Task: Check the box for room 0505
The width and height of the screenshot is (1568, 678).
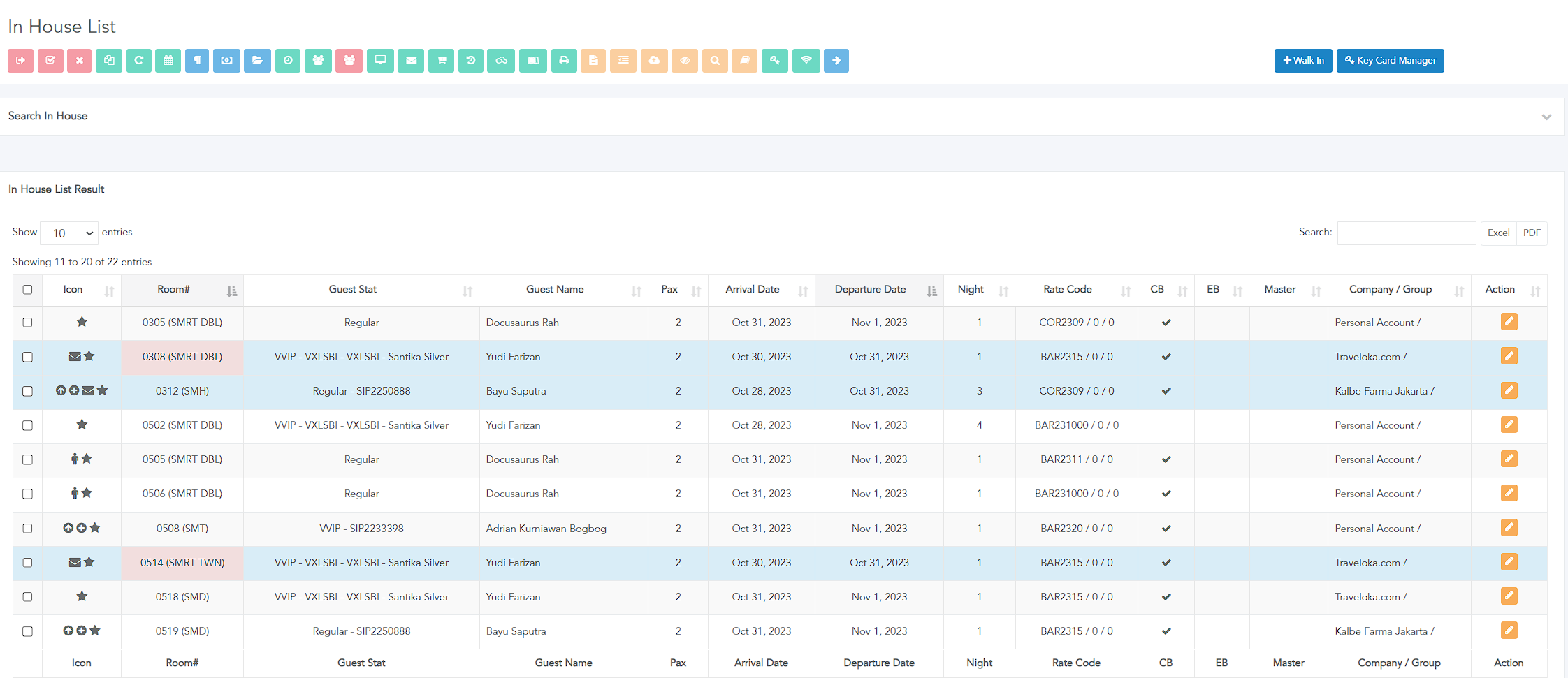Action: [27, 459]
